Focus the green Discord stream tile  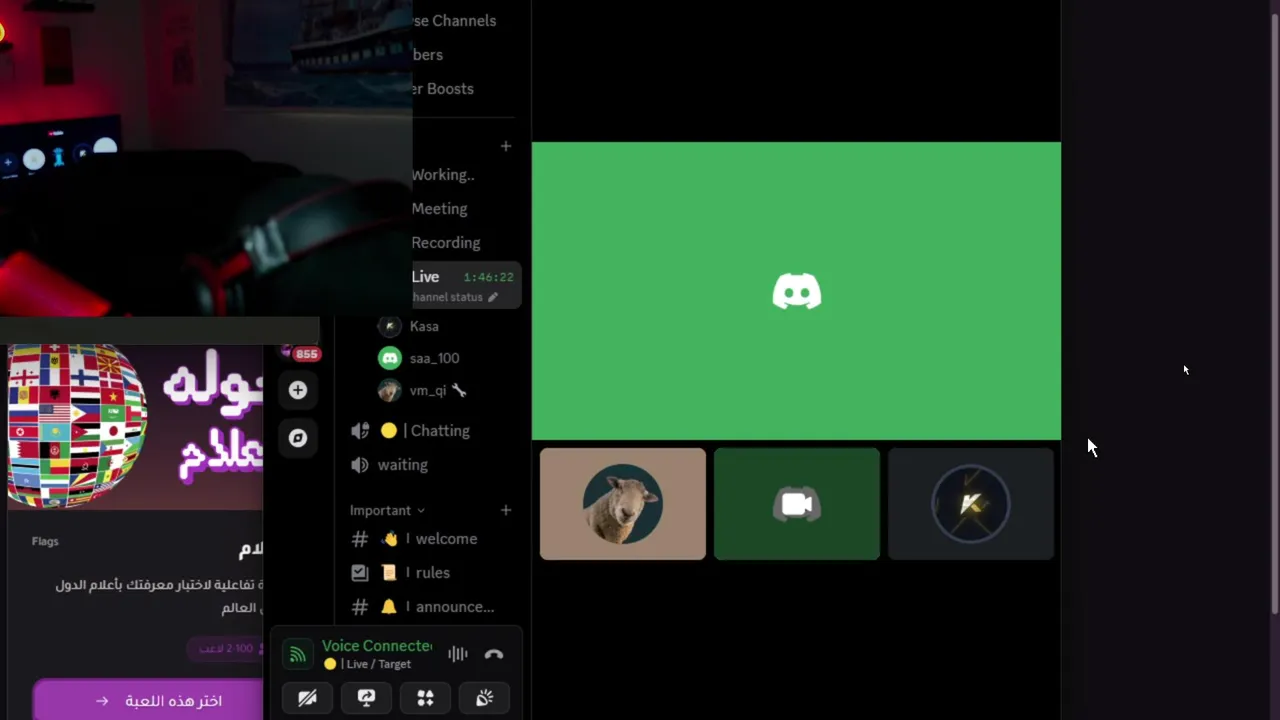coord(796,291)
